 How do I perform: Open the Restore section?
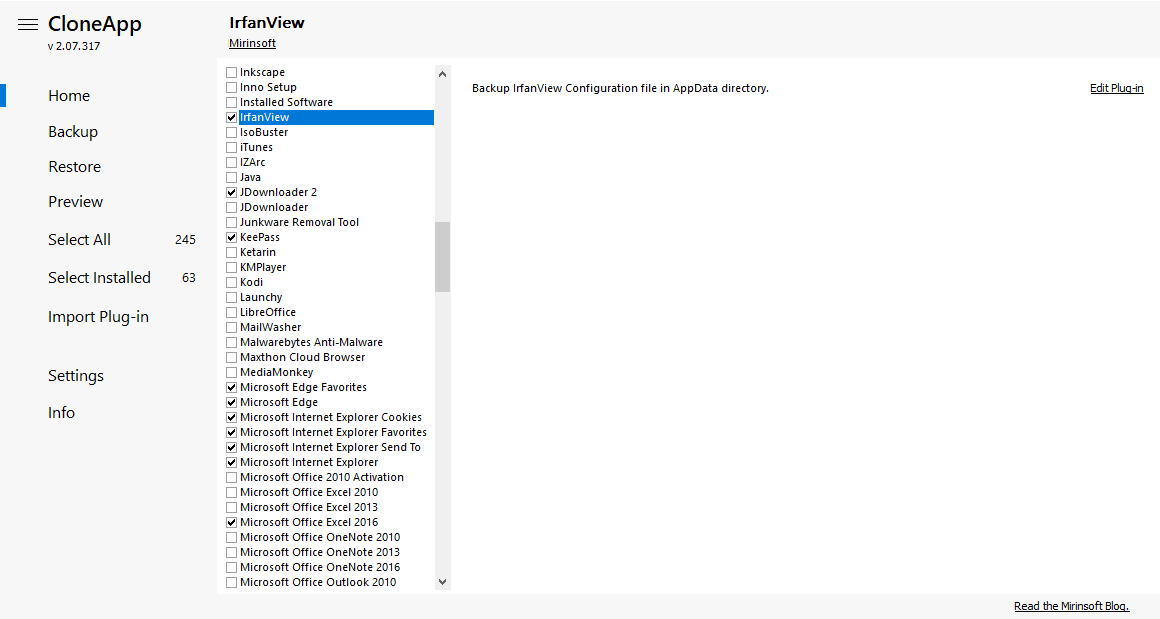pos(74,166)
